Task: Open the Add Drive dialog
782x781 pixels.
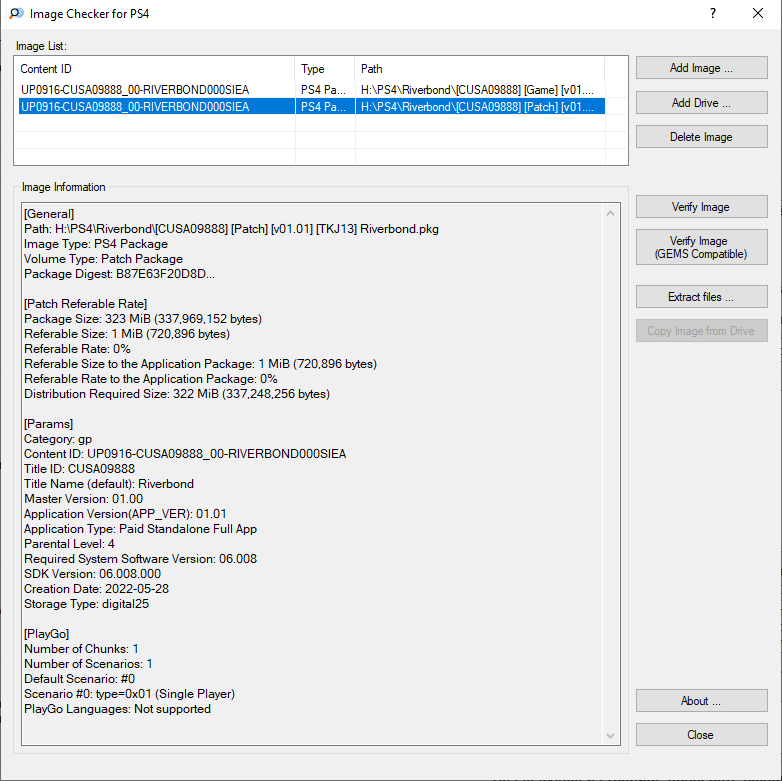Action: [701, 103]
